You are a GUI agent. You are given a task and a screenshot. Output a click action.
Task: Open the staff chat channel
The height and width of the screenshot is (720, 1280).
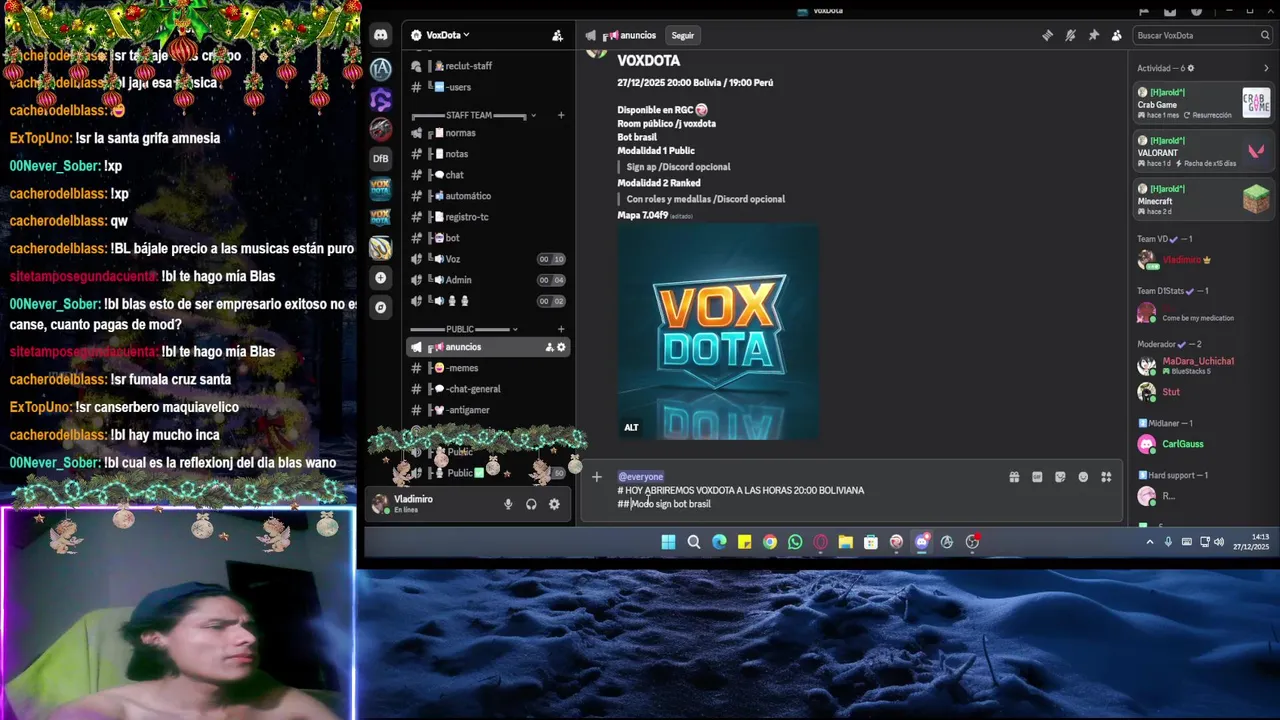coord(488,175)
